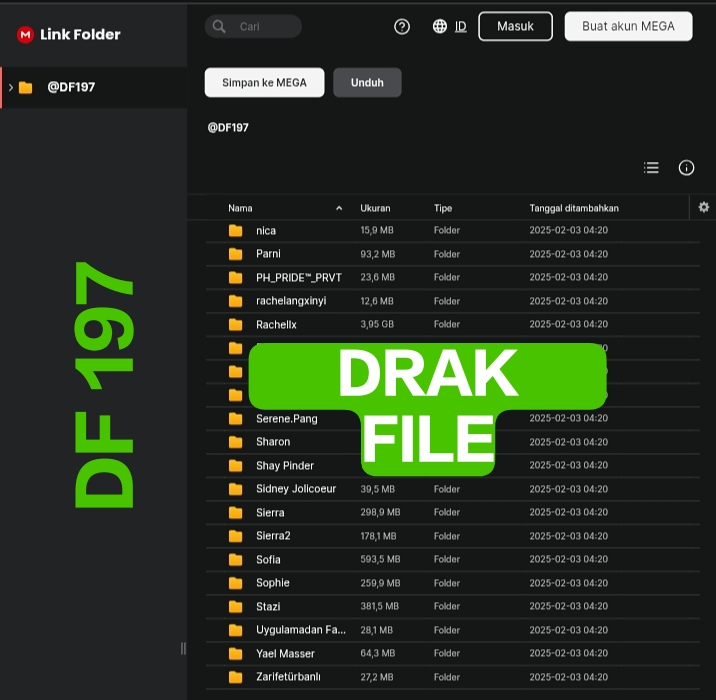Screen dimensions: 716x700
Task: Open the Uygulamadan Fa... folder name
Action: pos(300,630)
